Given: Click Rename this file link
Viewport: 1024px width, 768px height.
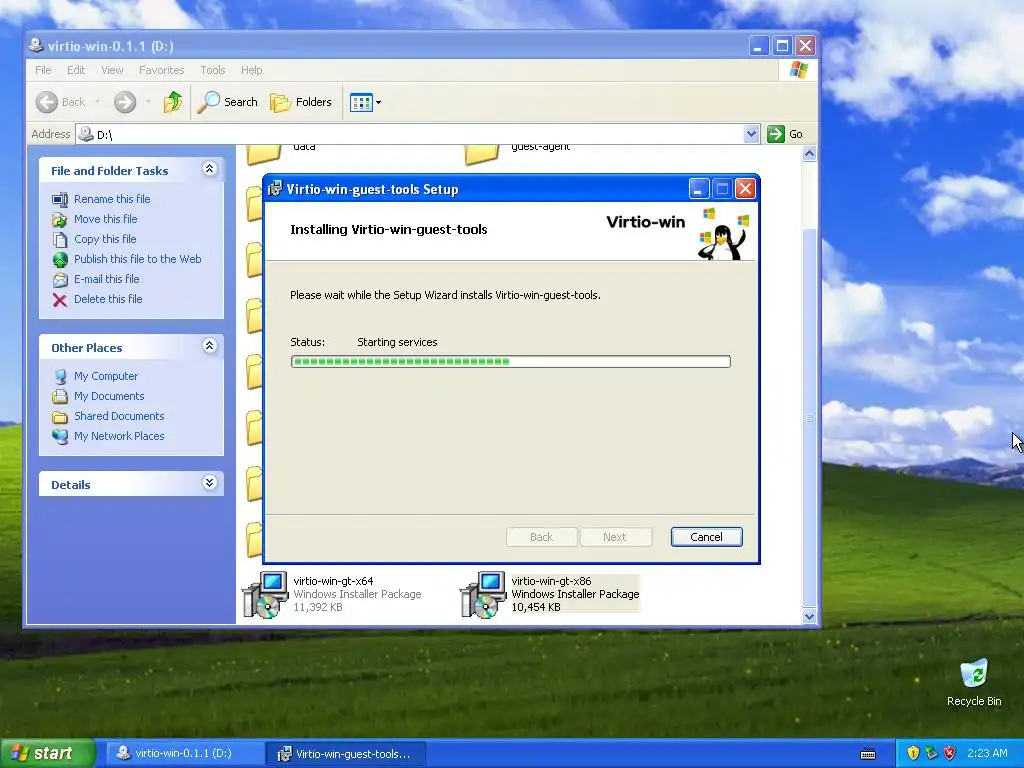Looking at the screenshot, I should [x=112, y=199].
